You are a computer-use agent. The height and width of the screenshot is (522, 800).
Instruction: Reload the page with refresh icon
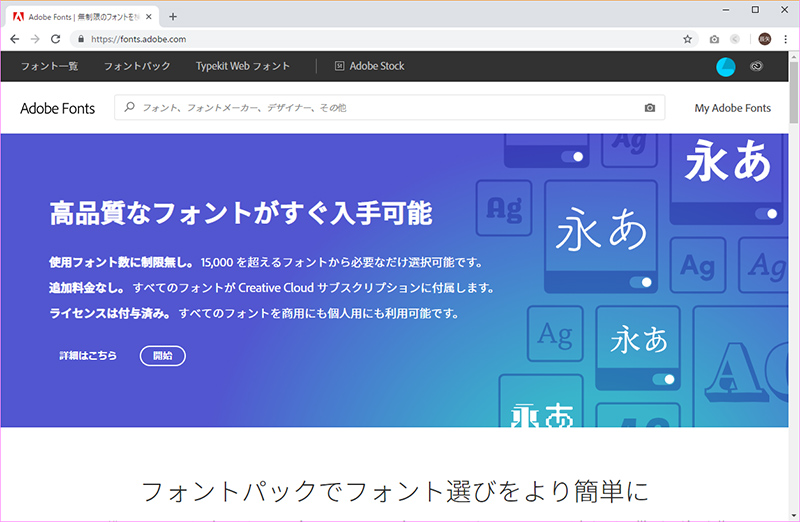pos(56,39)
